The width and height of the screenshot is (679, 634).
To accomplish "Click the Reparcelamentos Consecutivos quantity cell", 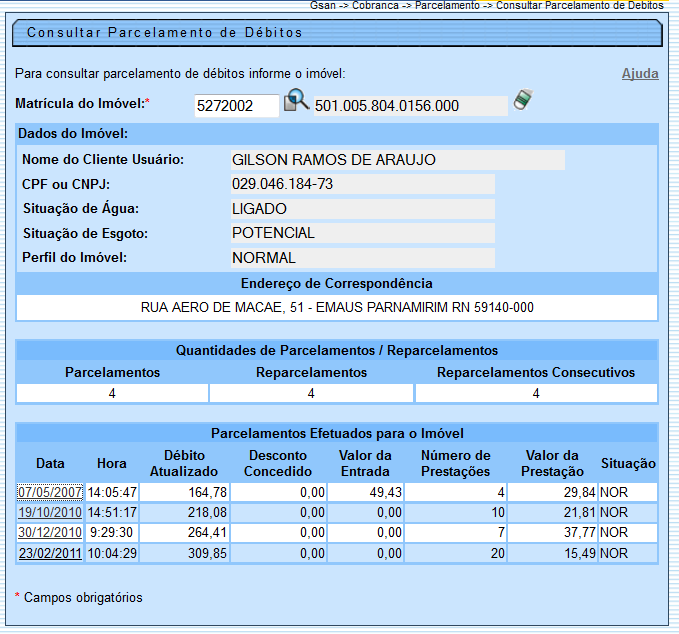I will [536, 394].
